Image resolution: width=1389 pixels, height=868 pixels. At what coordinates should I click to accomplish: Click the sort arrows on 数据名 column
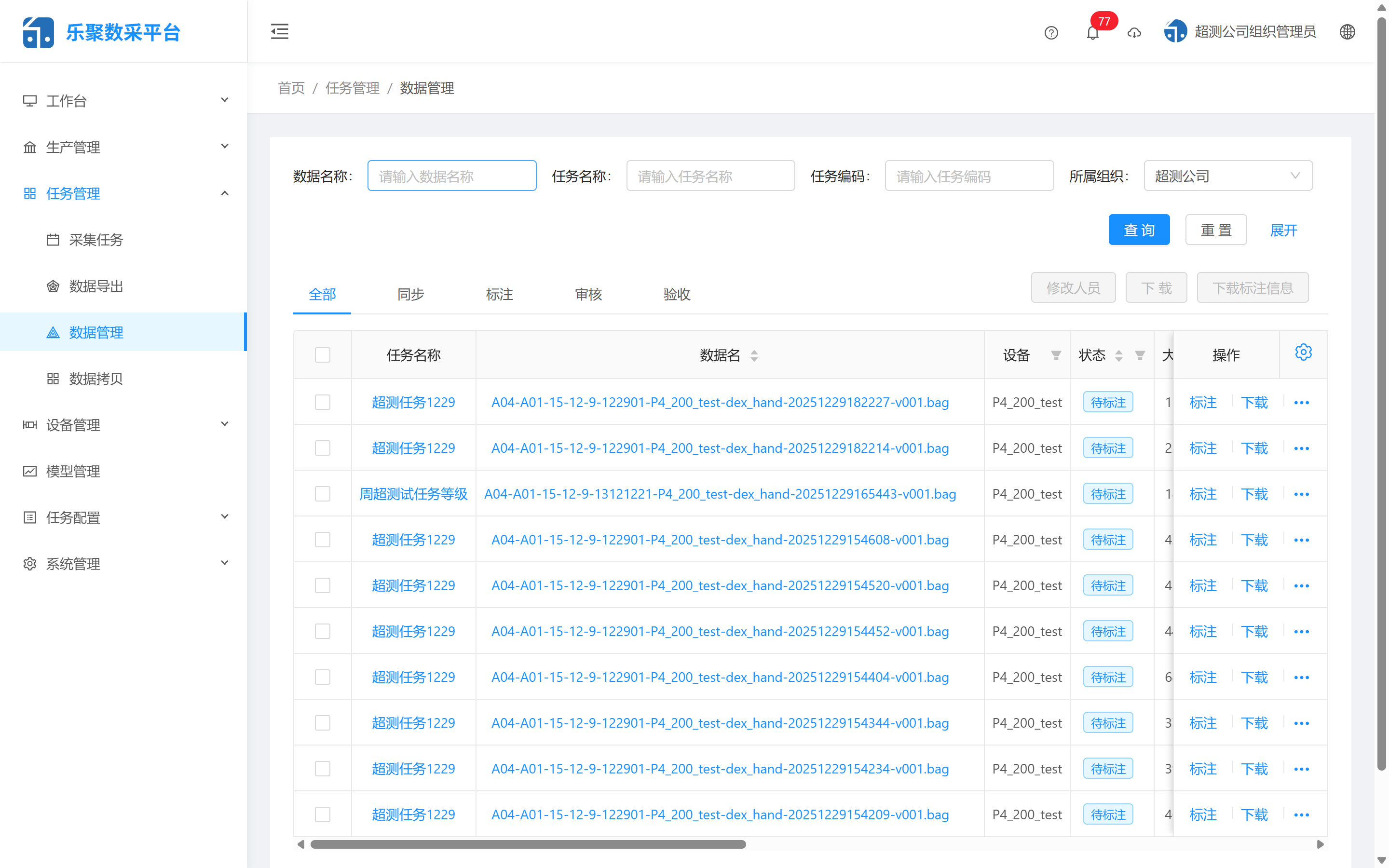[754, 355]
